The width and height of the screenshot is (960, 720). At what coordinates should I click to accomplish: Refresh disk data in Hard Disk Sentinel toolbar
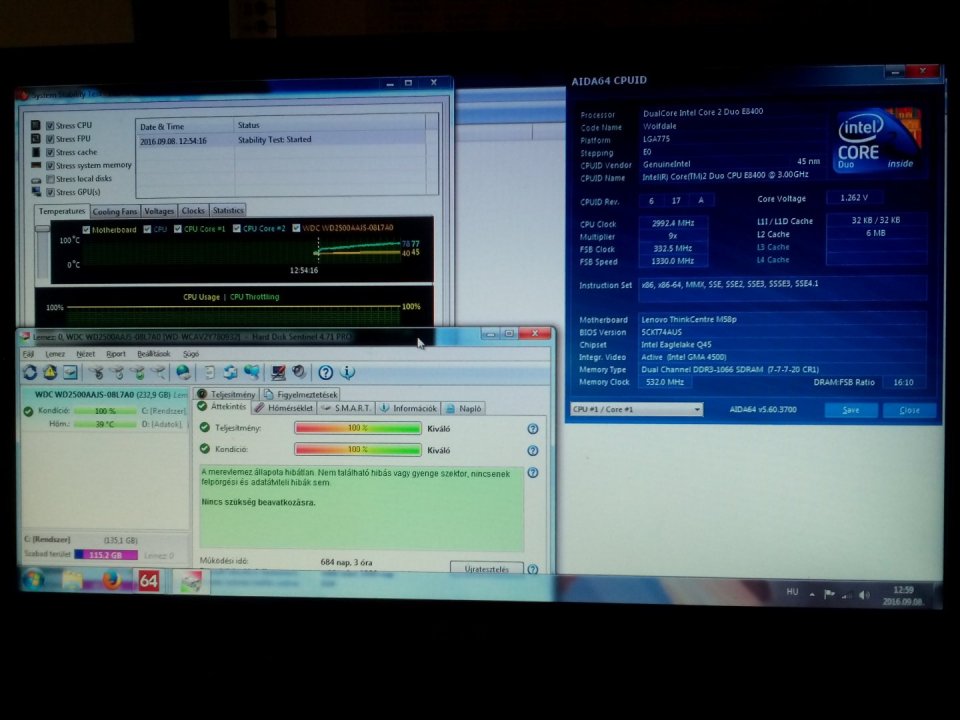point(30,372)
